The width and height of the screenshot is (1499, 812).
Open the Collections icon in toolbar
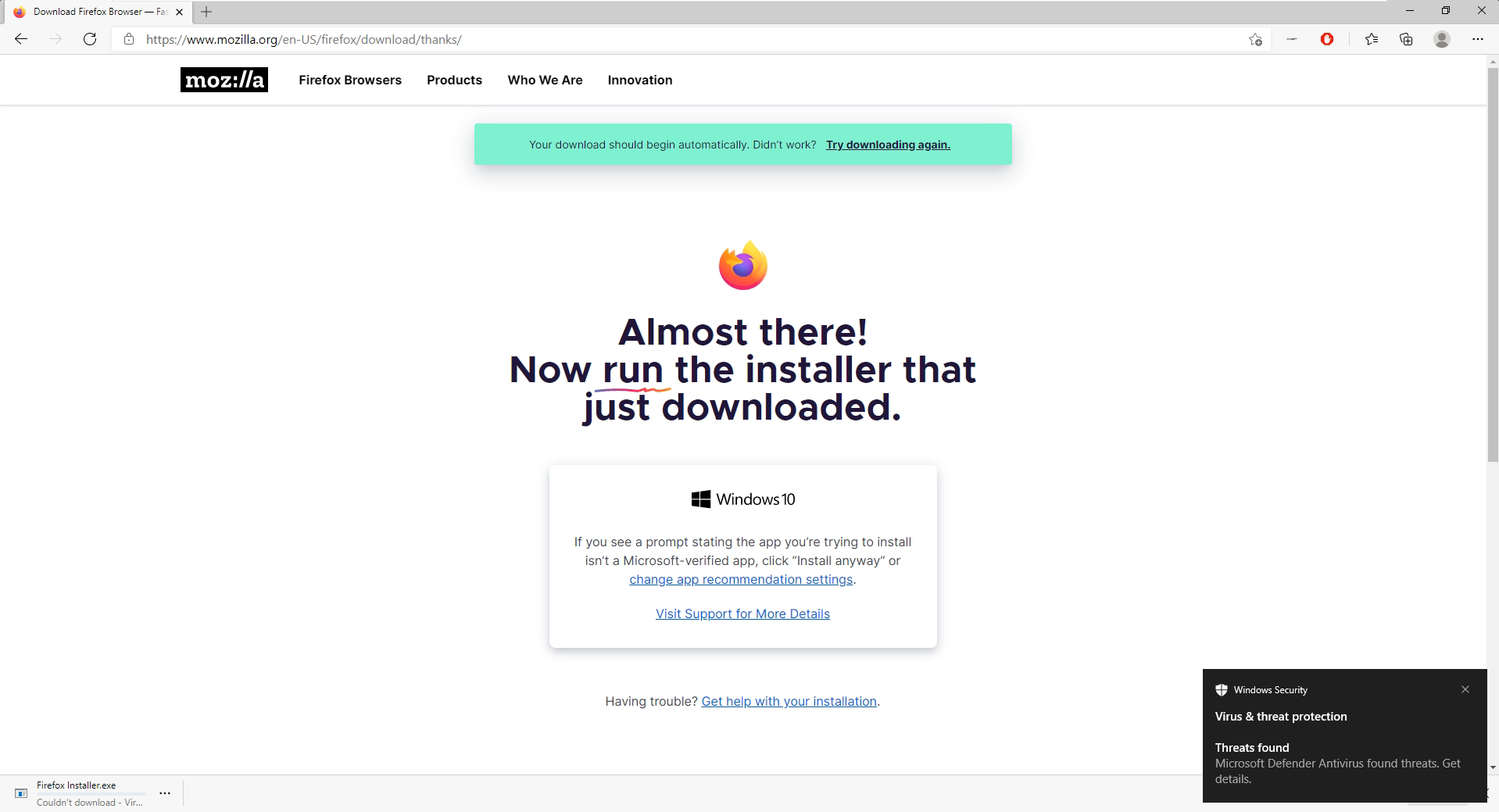coord(1406,39)
